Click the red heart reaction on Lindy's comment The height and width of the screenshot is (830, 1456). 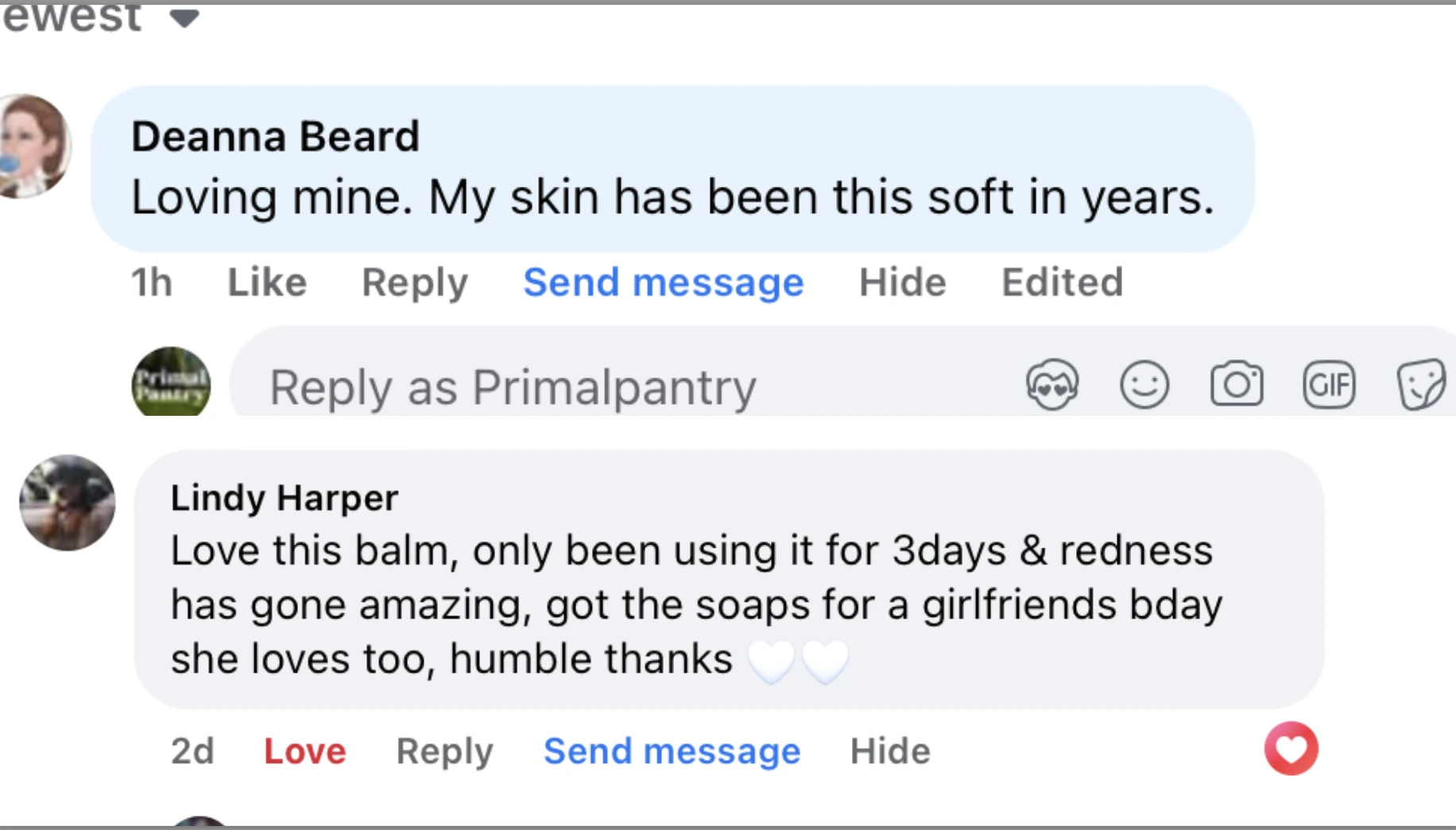tap(1290, 748)
